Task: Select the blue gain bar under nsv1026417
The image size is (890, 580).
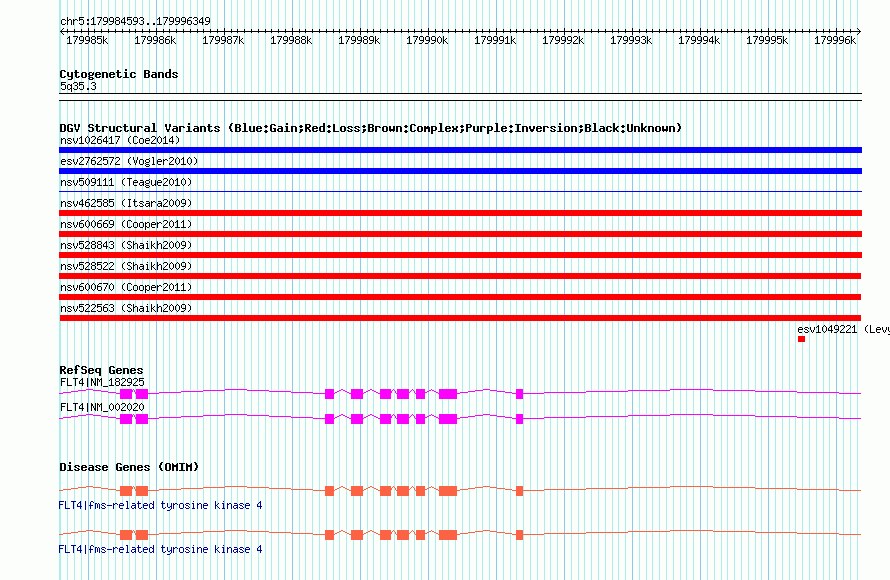Action: tap(460, 150)
